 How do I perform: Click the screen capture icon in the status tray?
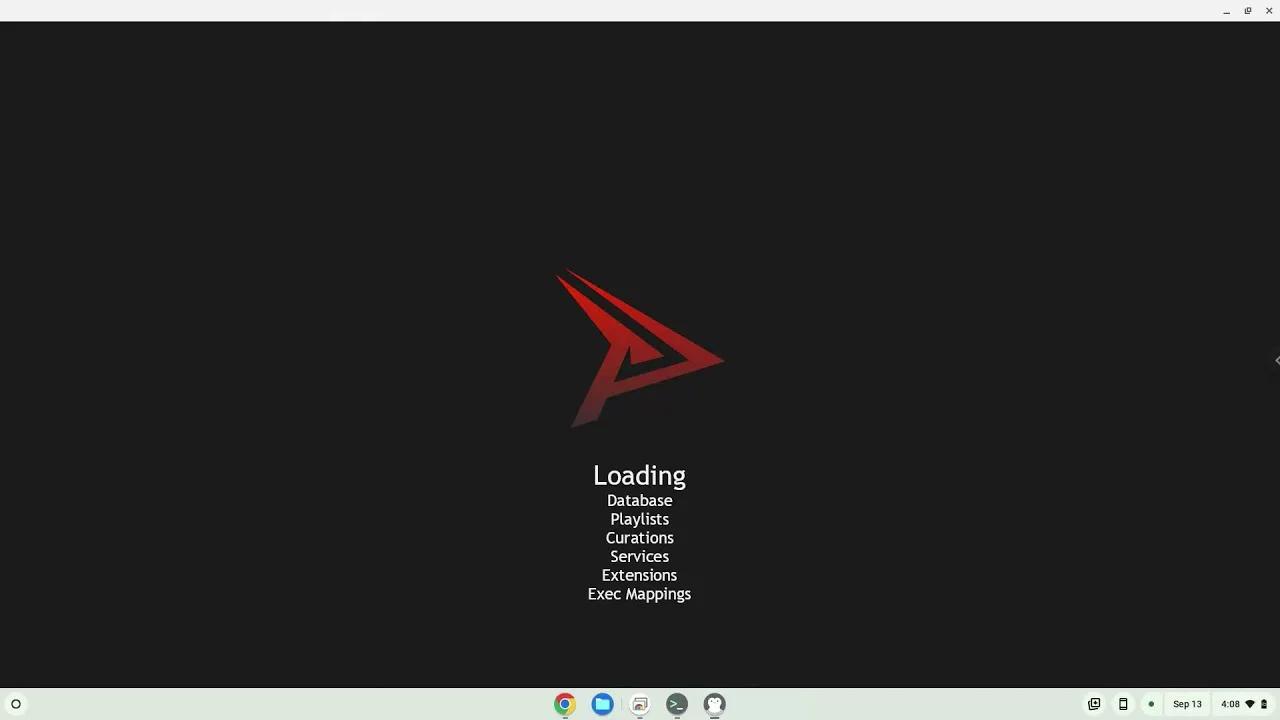[1094, 704]
